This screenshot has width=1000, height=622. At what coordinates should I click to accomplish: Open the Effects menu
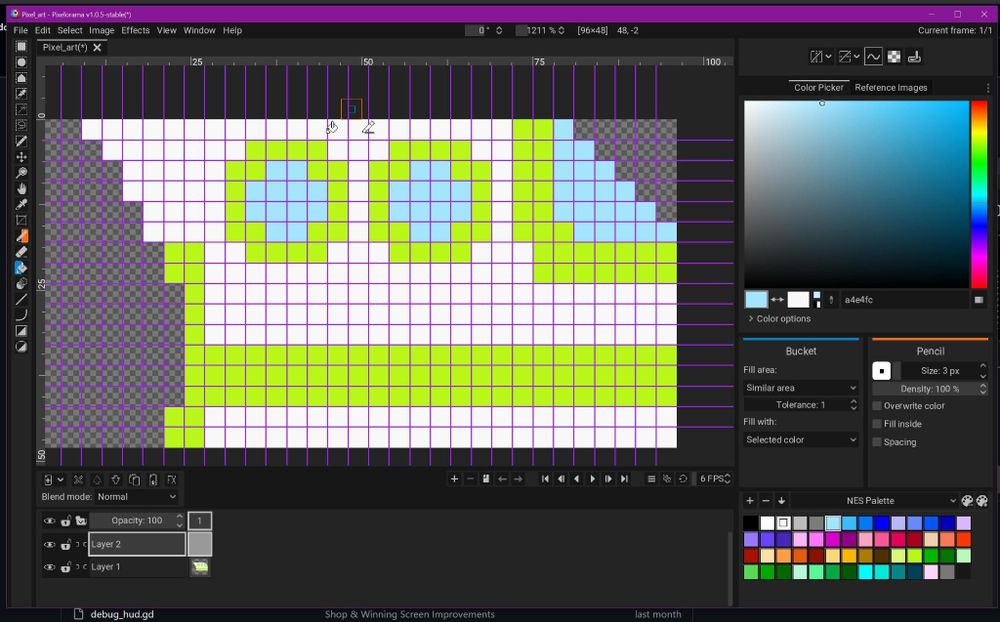135,30
